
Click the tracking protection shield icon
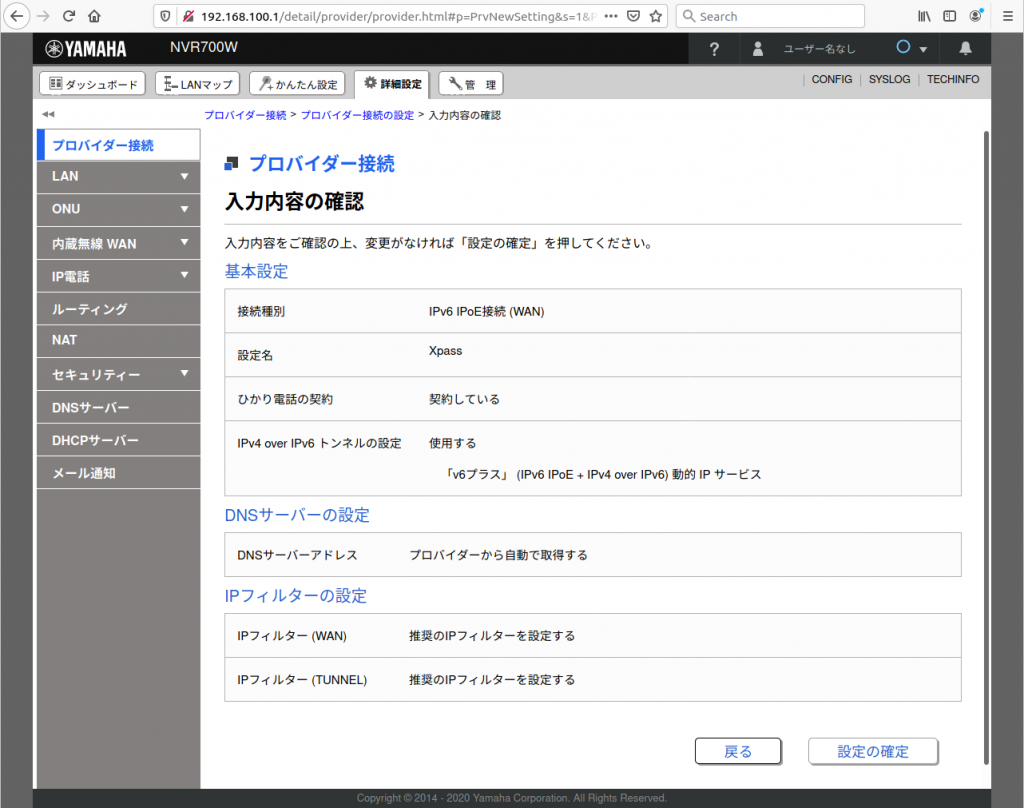click(165, 16)
